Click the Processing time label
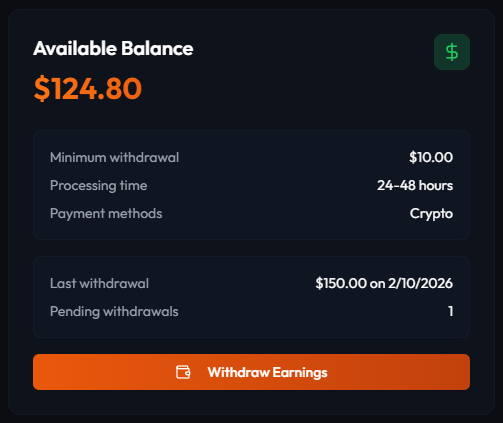 point(99,186)
